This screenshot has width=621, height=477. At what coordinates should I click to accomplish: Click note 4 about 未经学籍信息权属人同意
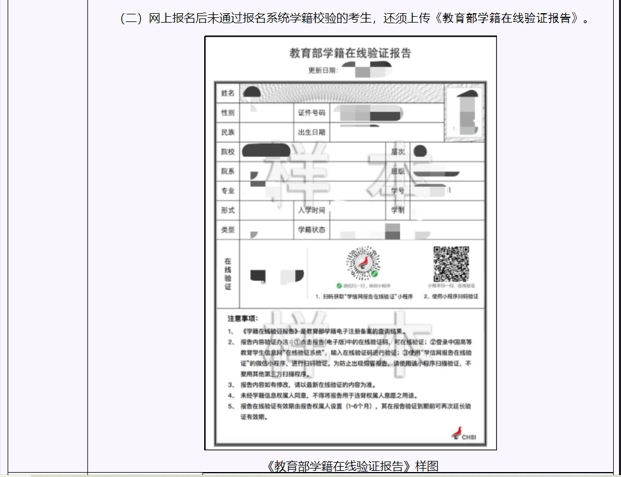point(322,395)
